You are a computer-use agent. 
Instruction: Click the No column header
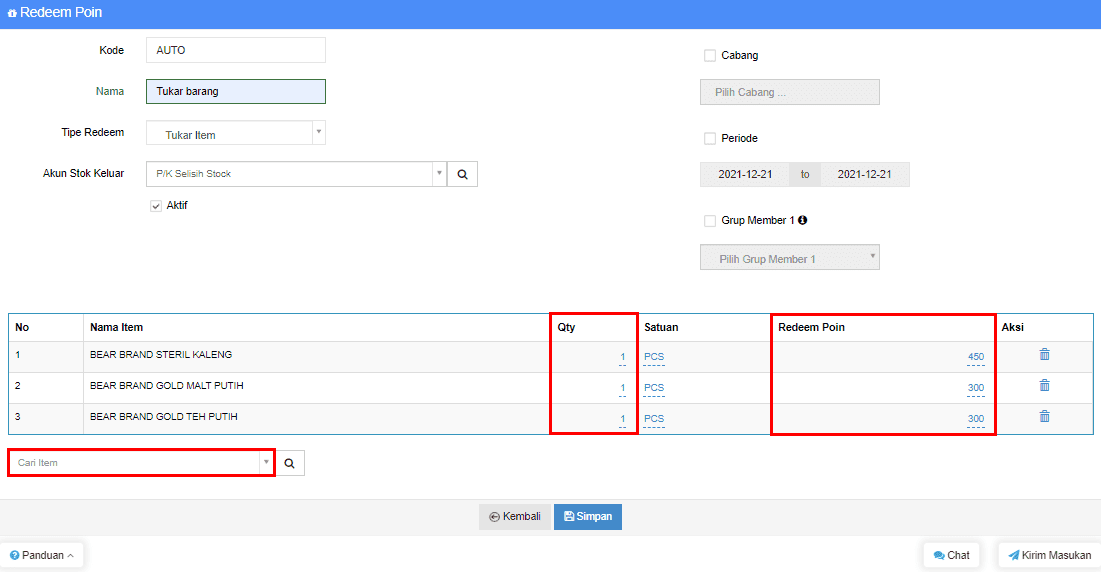(x=22, y=328)
